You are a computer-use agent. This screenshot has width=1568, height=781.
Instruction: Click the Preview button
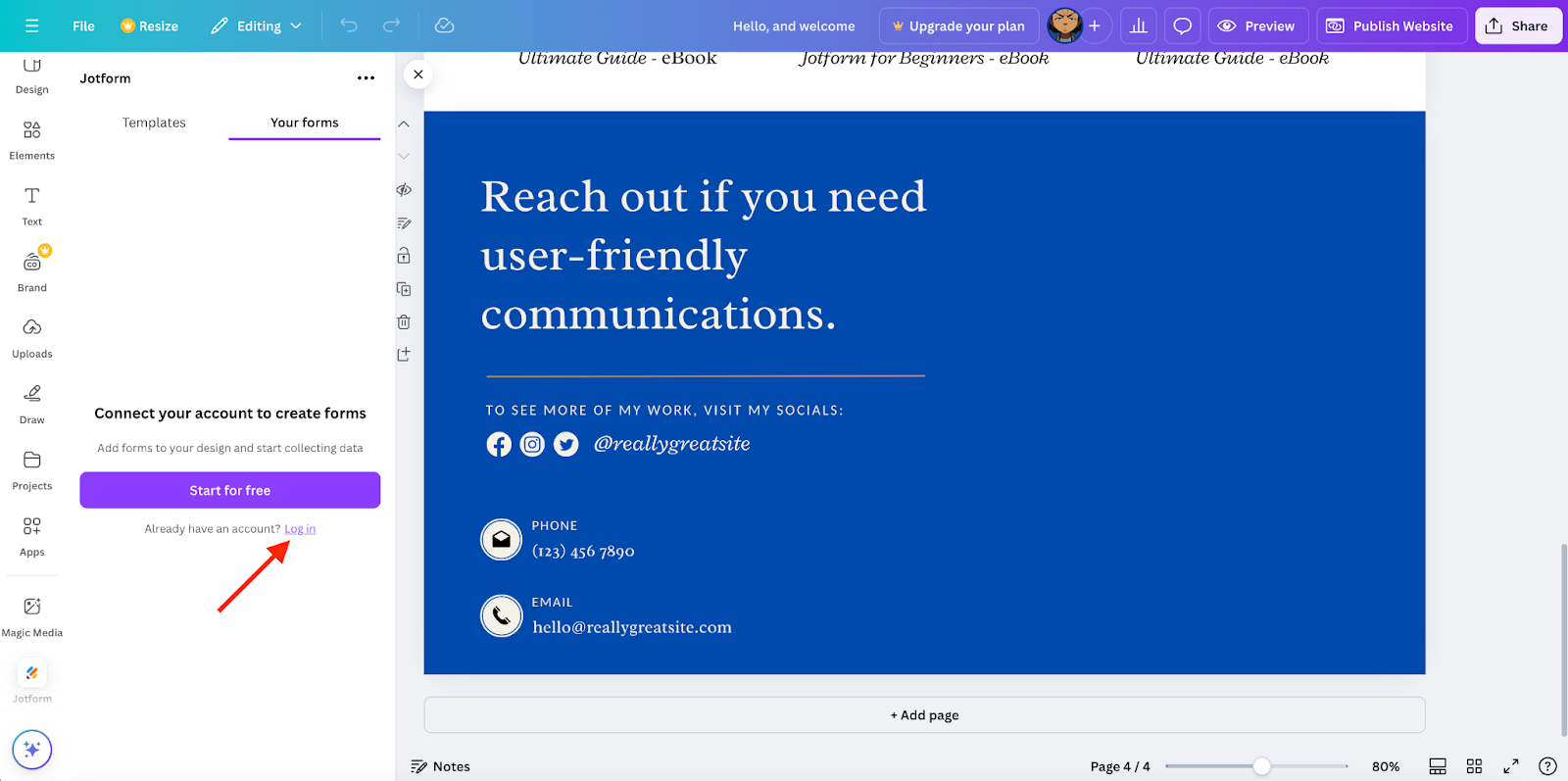point(1257,25)
